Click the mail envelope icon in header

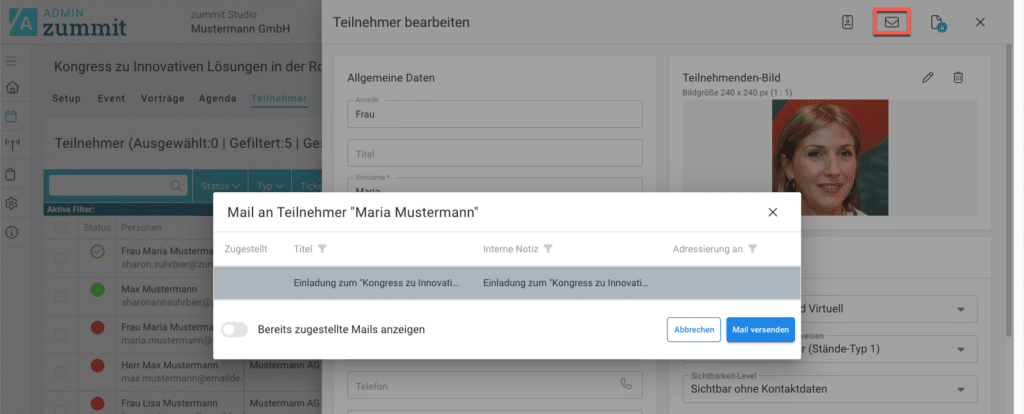[892, 22]
